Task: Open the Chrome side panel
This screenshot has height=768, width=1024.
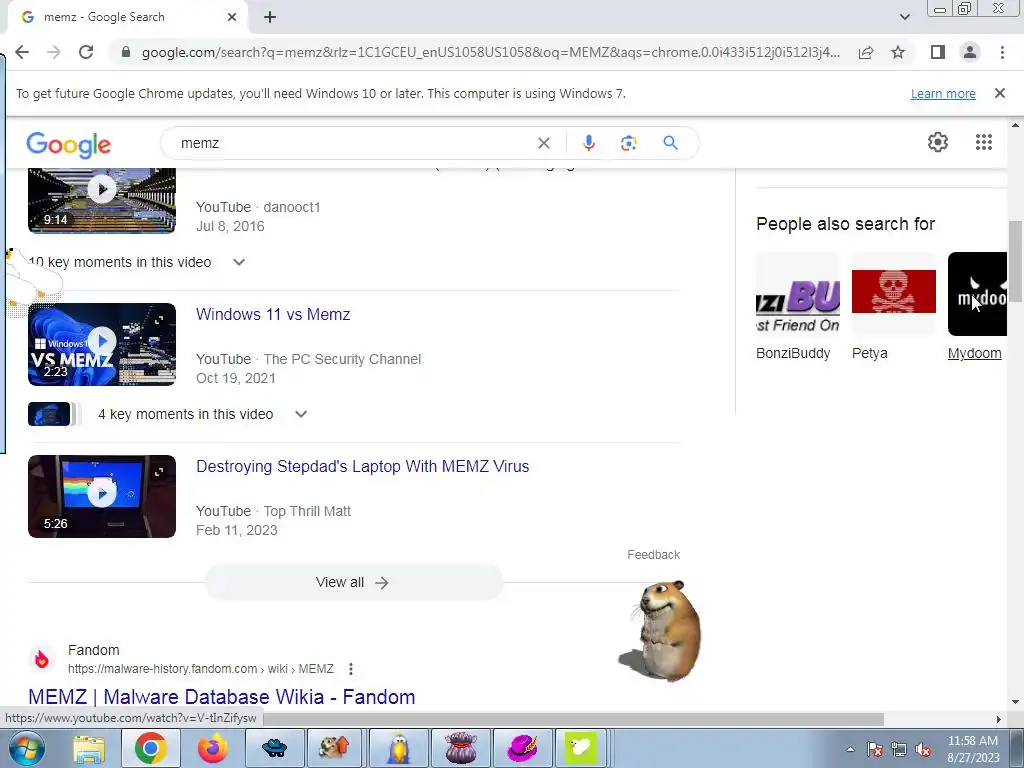Action: click(938, 52)
